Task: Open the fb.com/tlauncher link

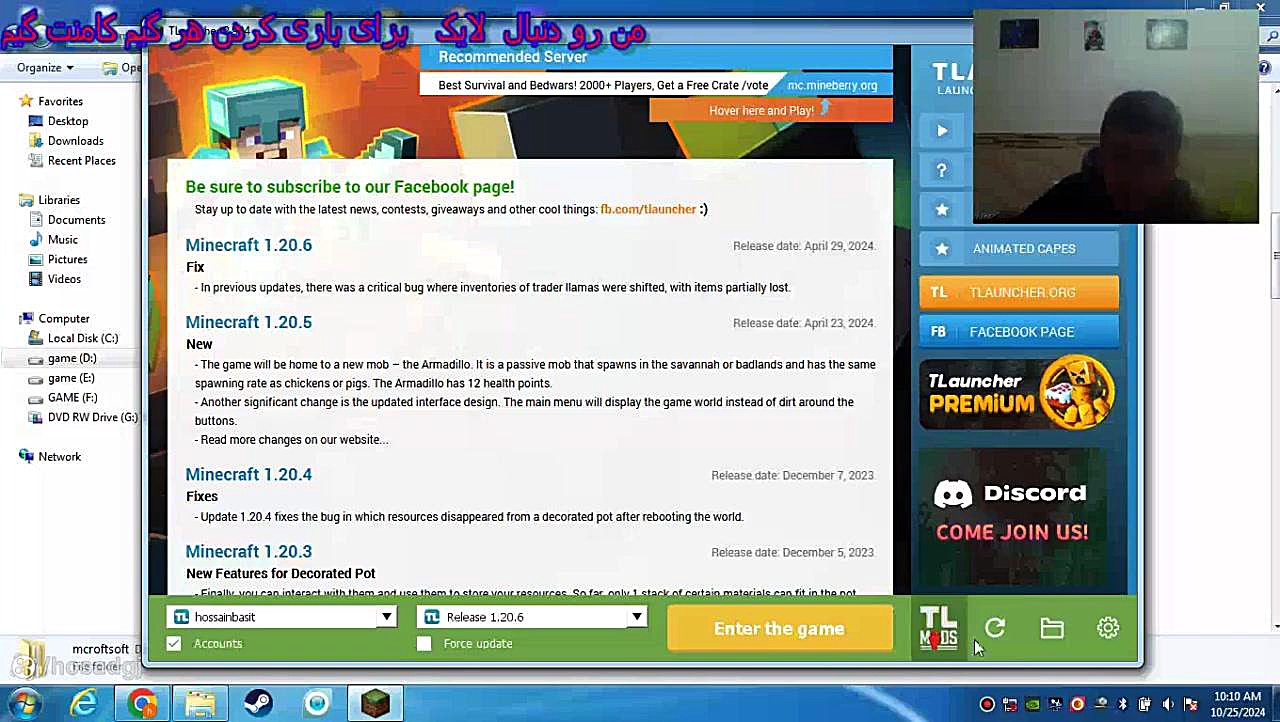Action: pos(648,210)
